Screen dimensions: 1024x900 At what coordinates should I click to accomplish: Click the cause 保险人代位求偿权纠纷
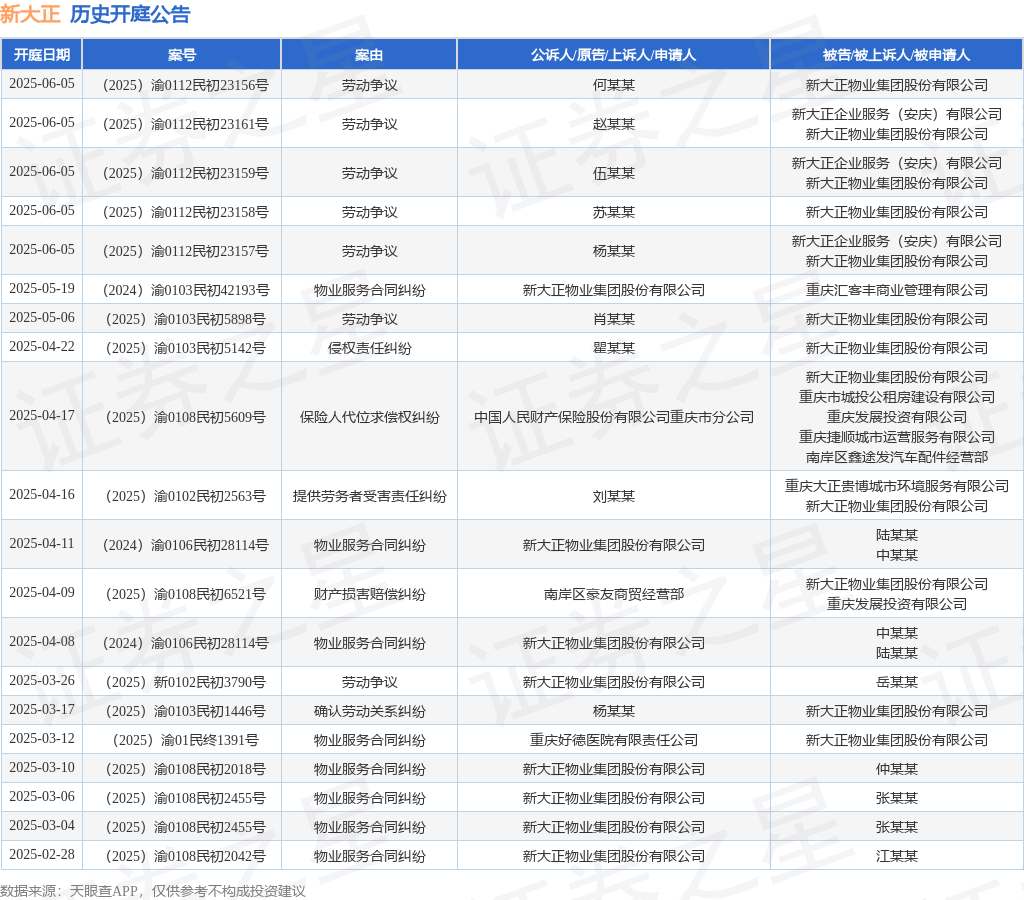pos(369,417)
